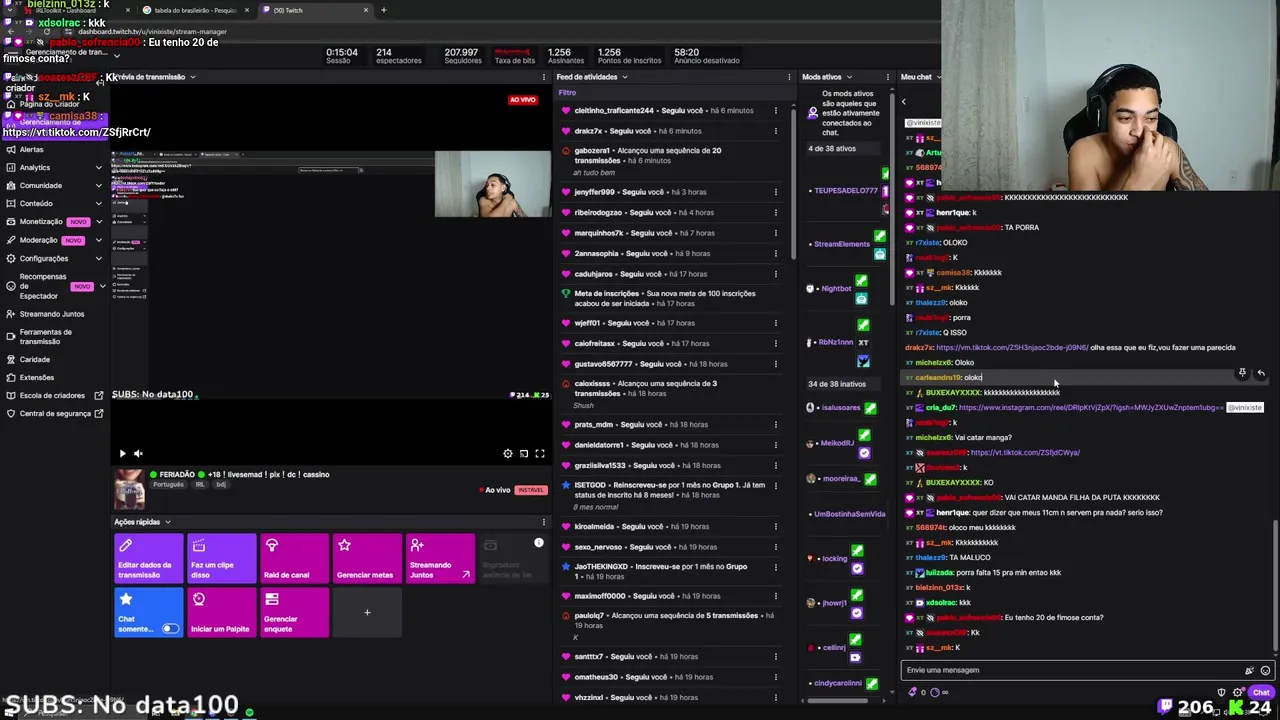Select moderator TEUPESADELO777
The width and height of the screenshot is (1280, 720).
coord(845,191)
